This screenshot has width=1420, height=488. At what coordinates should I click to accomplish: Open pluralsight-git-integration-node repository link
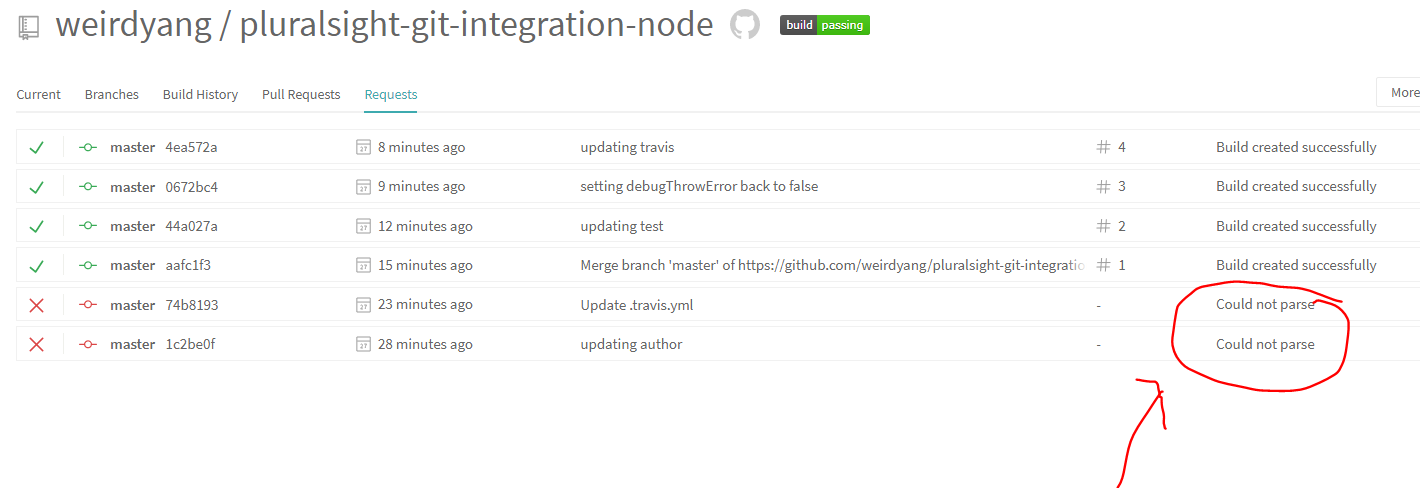coord(477,24)
